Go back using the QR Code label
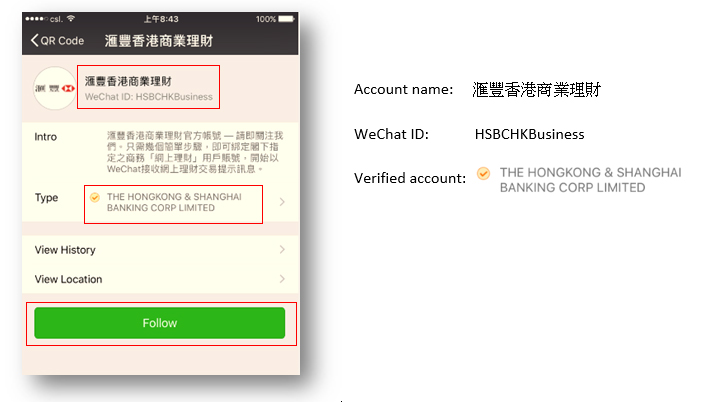 click(x=62, y=41)
